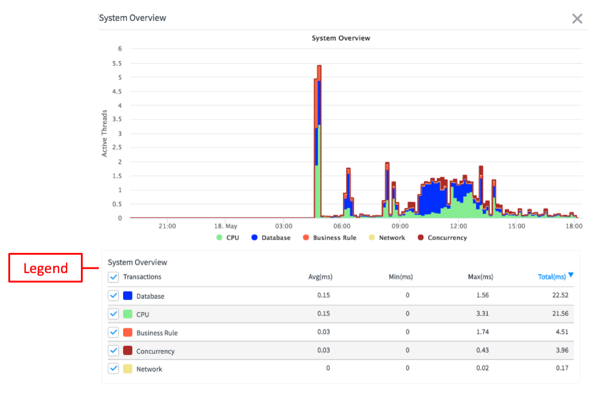Toggle CPU series in chart legend
The height and width of the screenshot is (400, 600).
click(228, 238)
